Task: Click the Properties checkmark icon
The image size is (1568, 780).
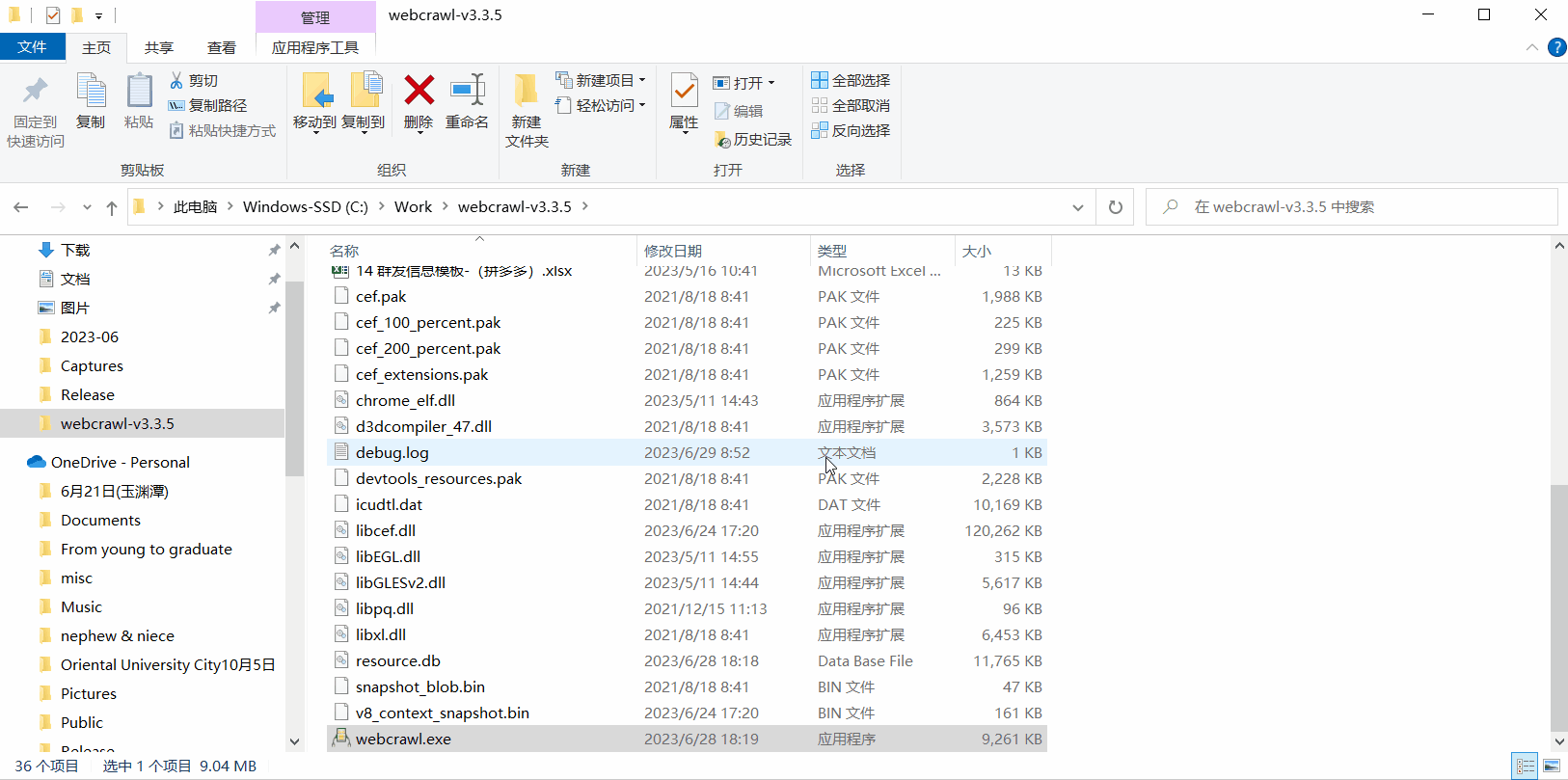Action: point(684,92)
